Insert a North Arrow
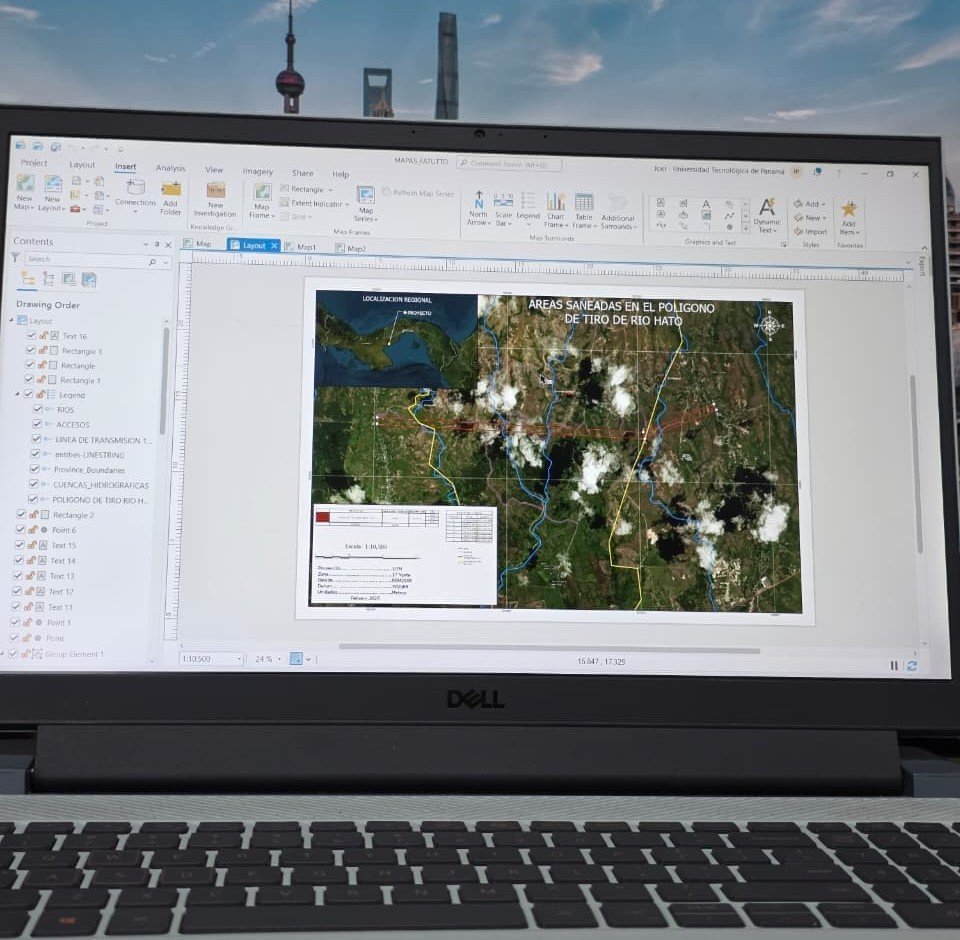The height and width of the screenshot is (940, 960). coord(478,208)
